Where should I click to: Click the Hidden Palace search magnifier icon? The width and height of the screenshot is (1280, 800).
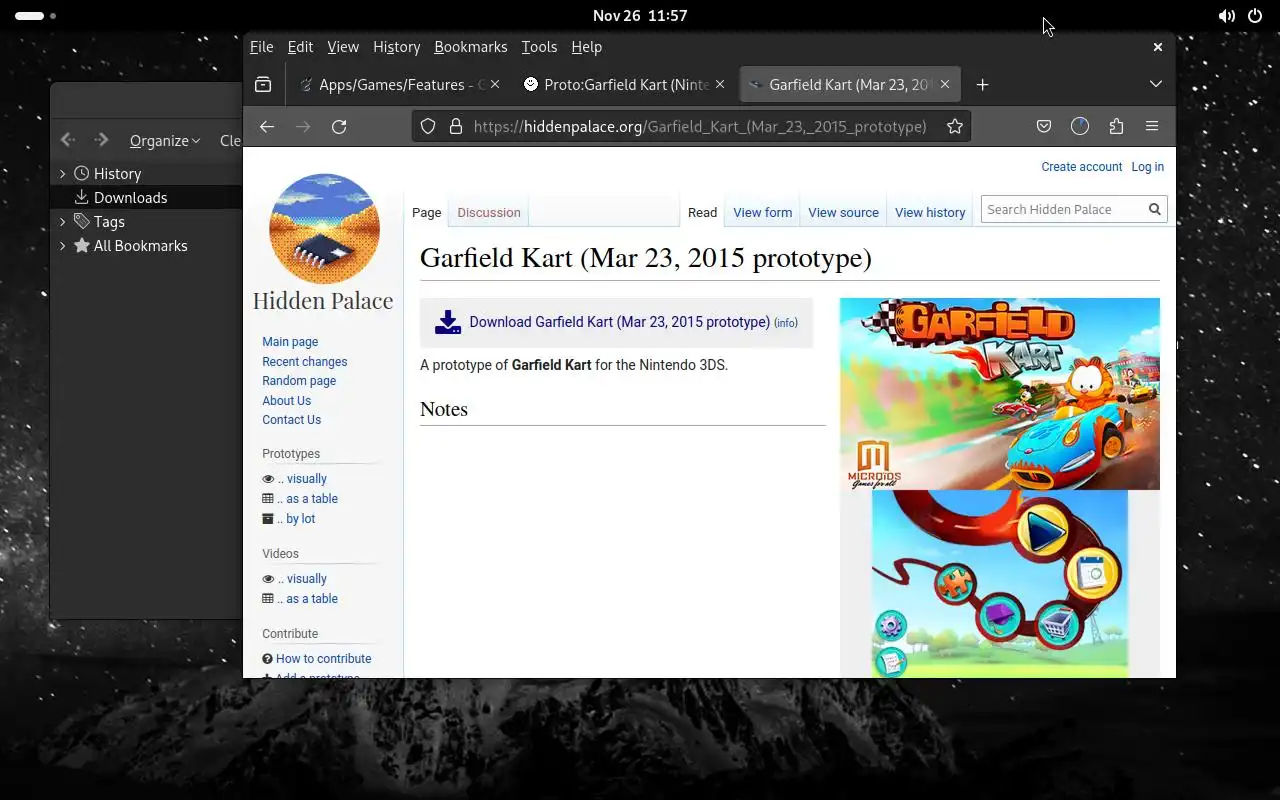click(1155, 209)
